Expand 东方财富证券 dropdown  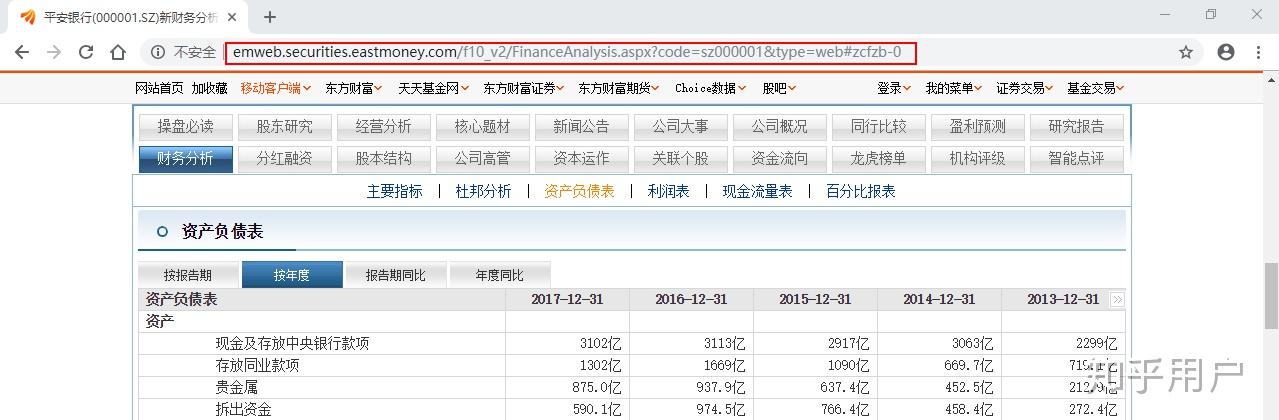point(523,88)
